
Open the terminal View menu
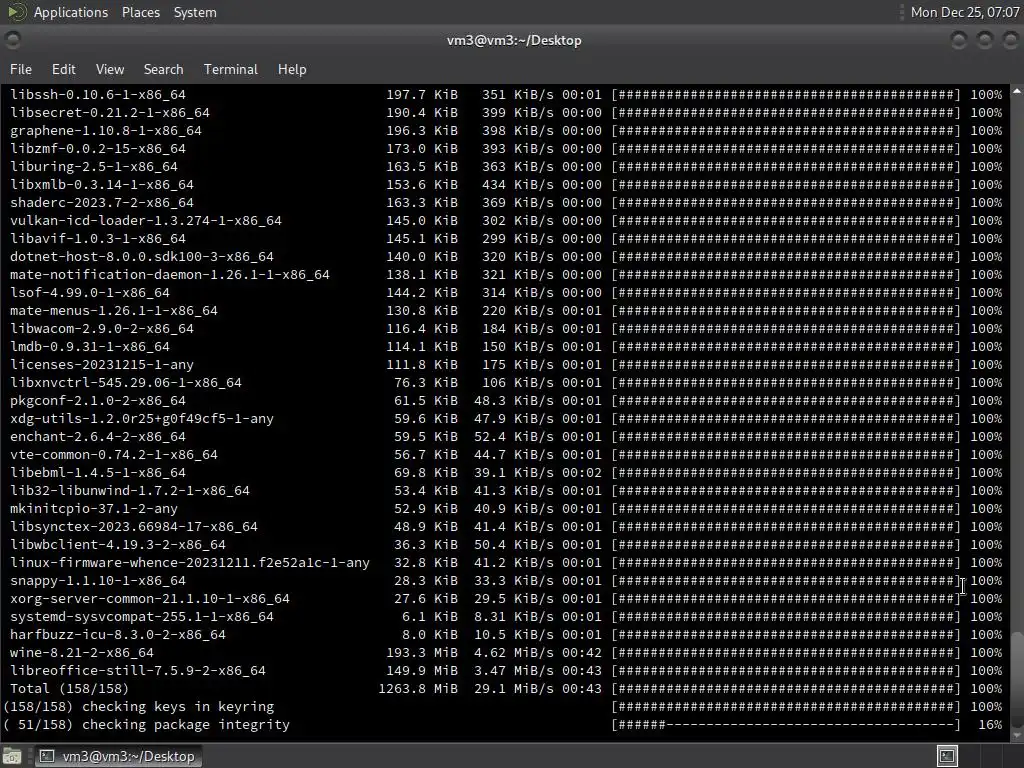coord(110,69)
